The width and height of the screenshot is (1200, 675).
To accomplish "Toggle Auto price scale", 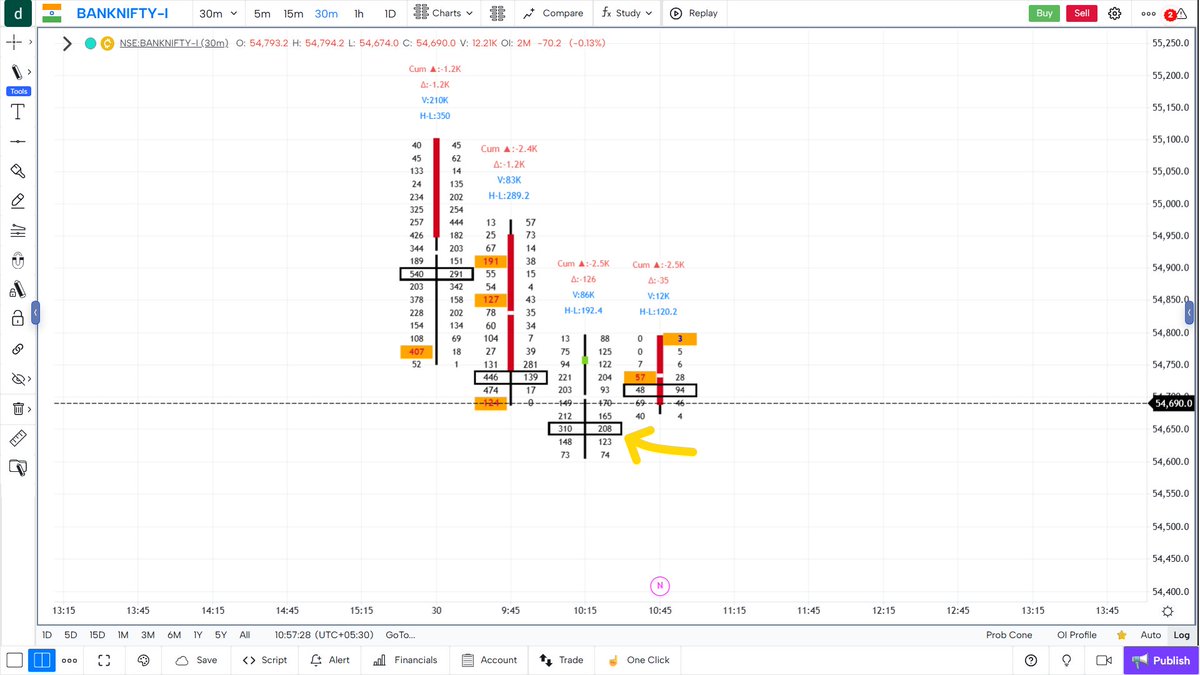I will [x=1151, y=635].
